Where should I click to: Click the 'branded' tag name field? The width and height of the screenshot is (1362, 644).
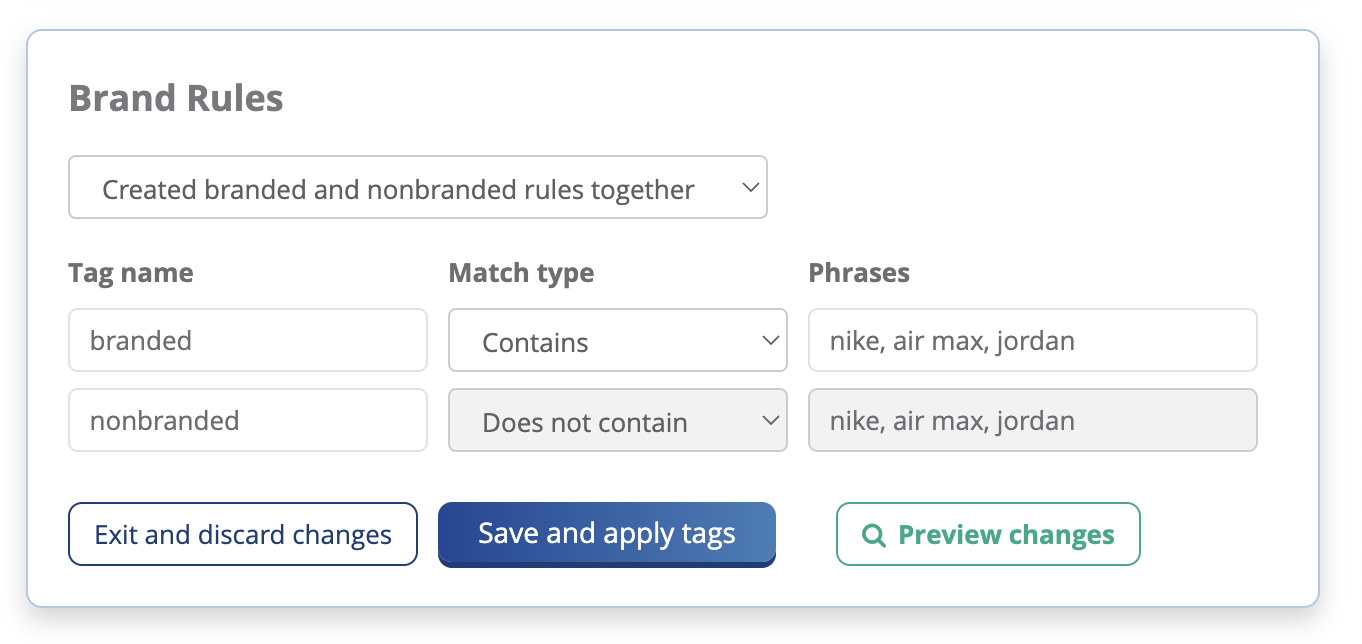(x=247, y=340)
